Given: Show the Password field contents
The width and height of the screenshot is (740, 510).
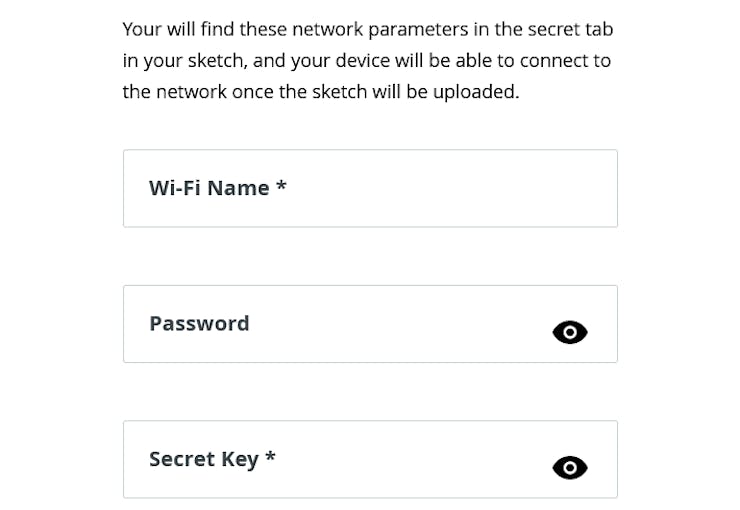Looking at the screenshot, I should click(570, 333).
